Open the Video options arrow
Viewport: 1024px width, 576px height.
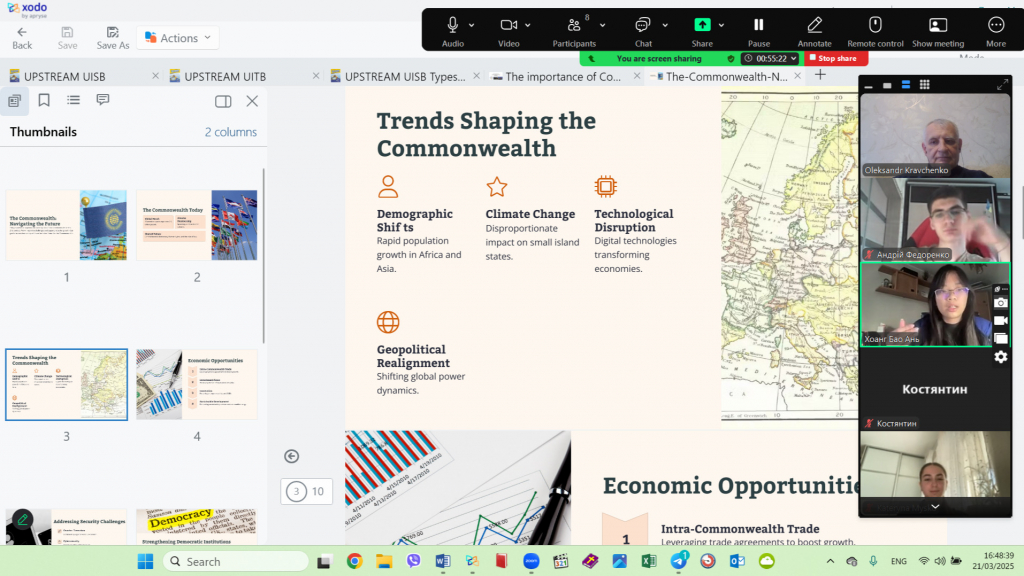point(528,25)
